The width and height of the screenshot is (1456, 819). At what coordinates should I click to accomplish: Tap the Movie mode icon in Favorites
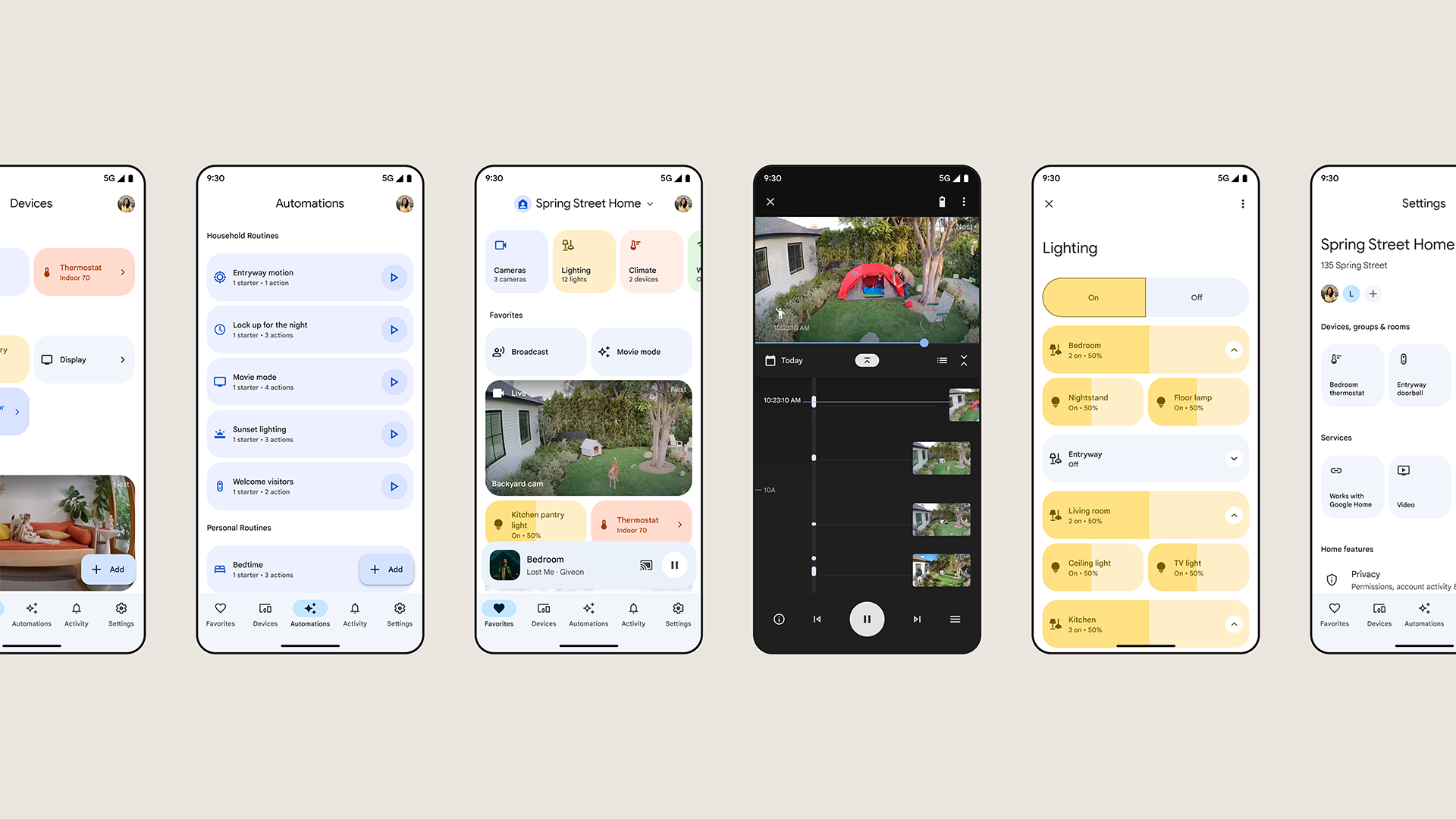tap(604, 351)
